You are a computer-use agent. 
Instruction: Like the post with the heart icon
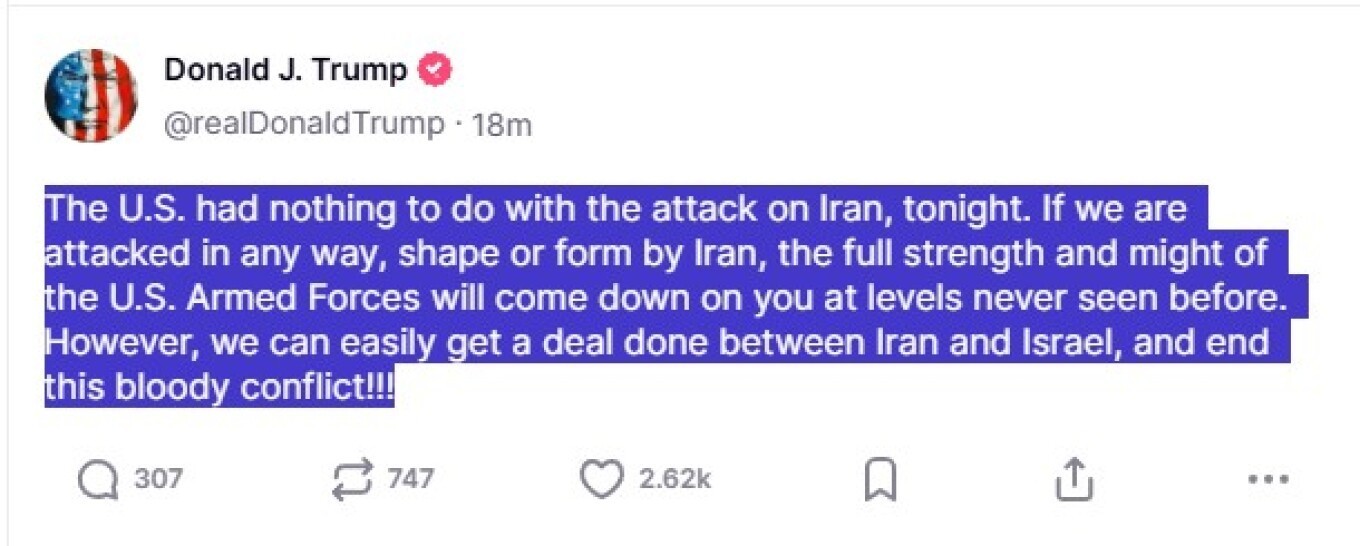[x=601, y=479]
